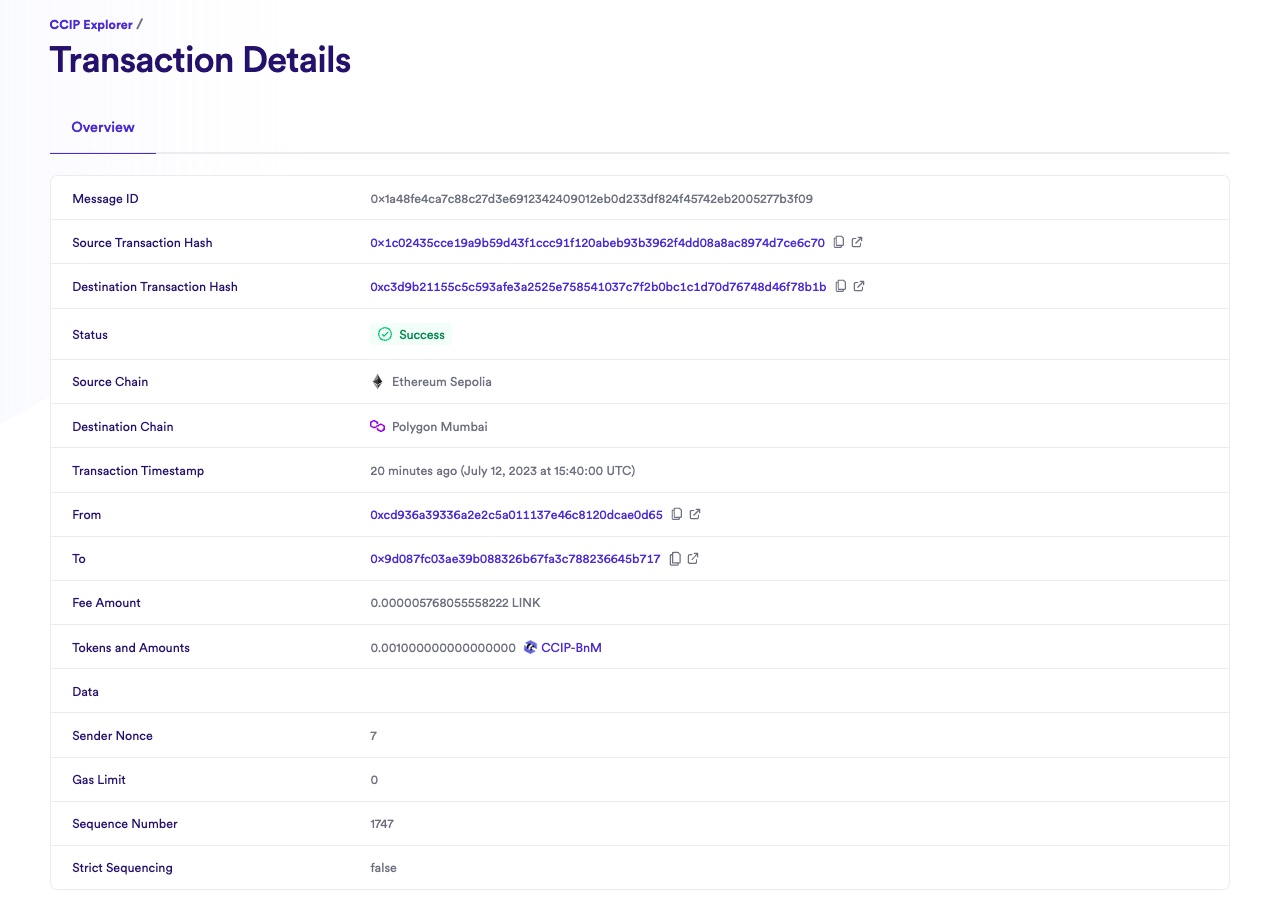Open To address 0x9d087fc0... link

point(516,559)
